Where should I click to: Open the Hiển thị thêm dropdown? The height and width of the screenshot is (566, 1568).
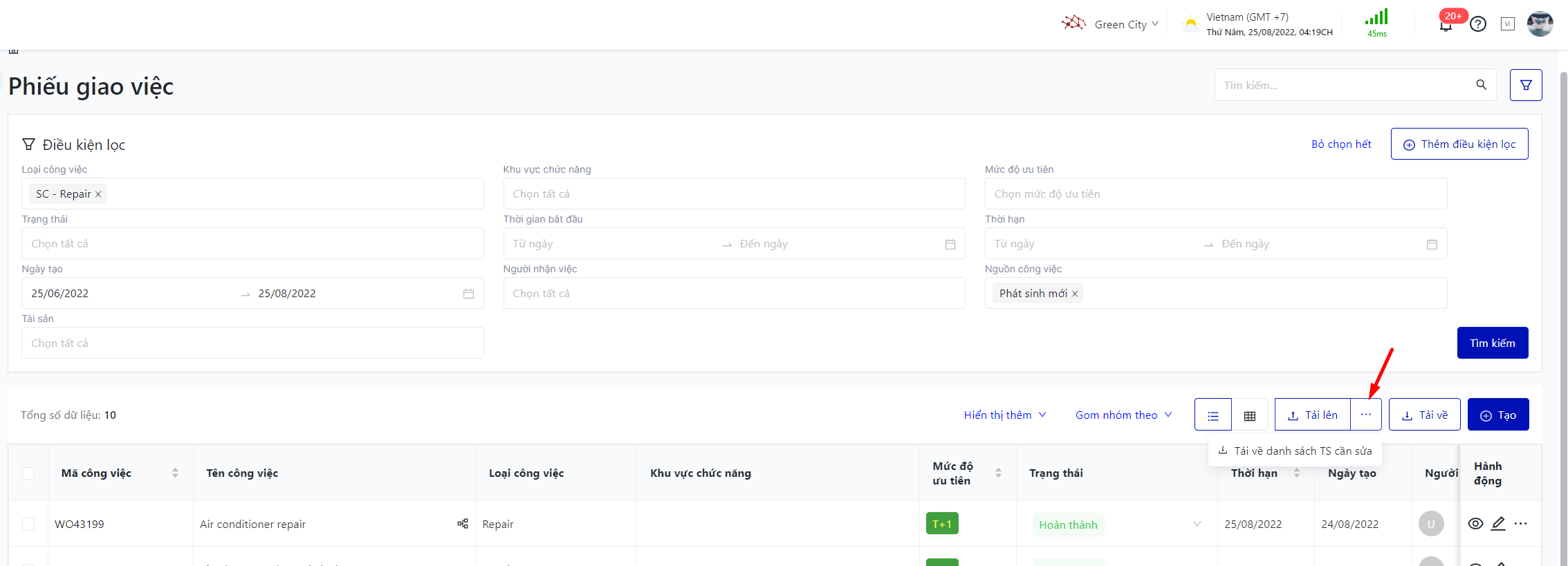point(1004,415)
